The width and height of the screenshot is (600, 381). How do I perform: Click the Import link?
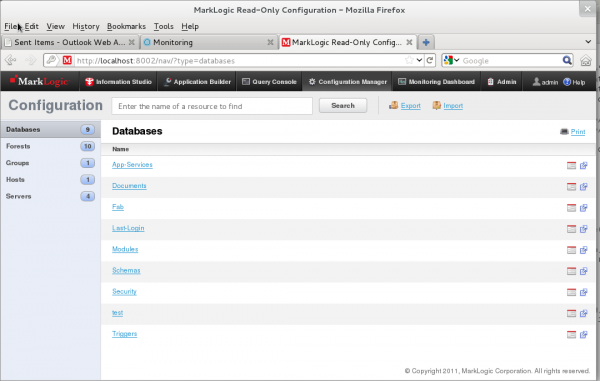(x=453, y=106)
